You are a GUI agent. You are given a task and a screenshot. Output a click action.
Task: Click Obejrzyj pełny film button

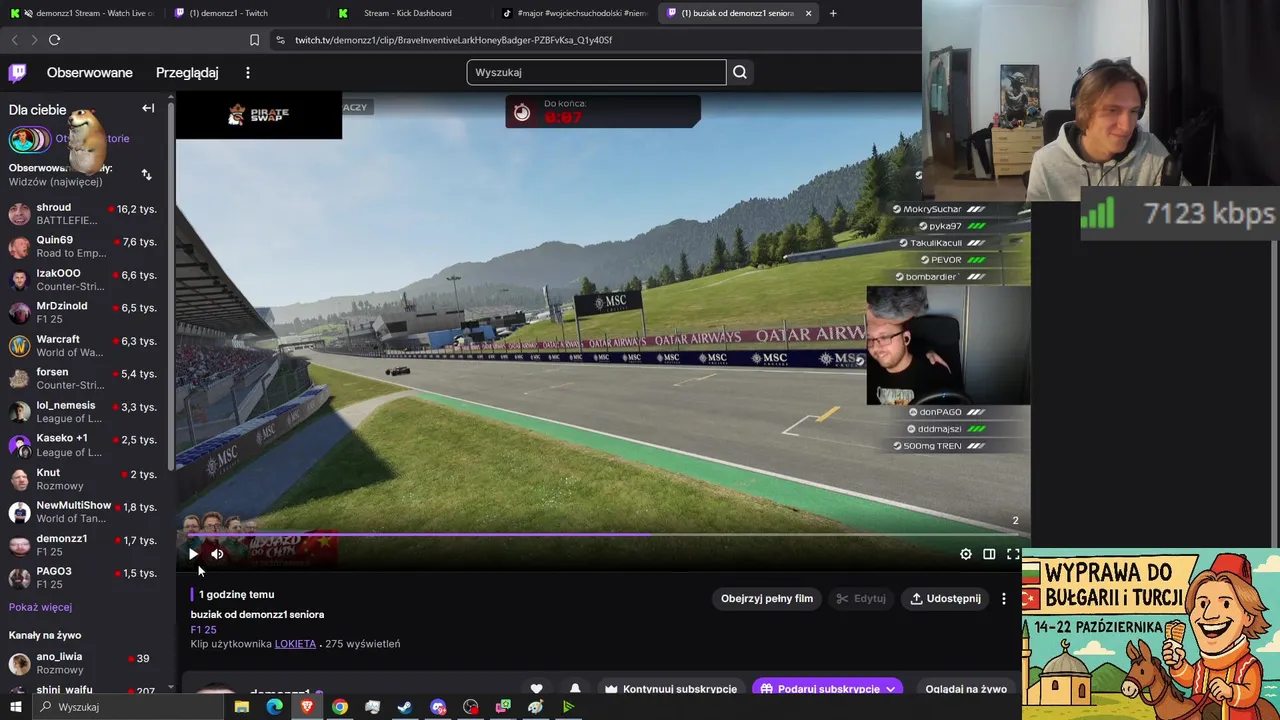click(x=767, y=598)
